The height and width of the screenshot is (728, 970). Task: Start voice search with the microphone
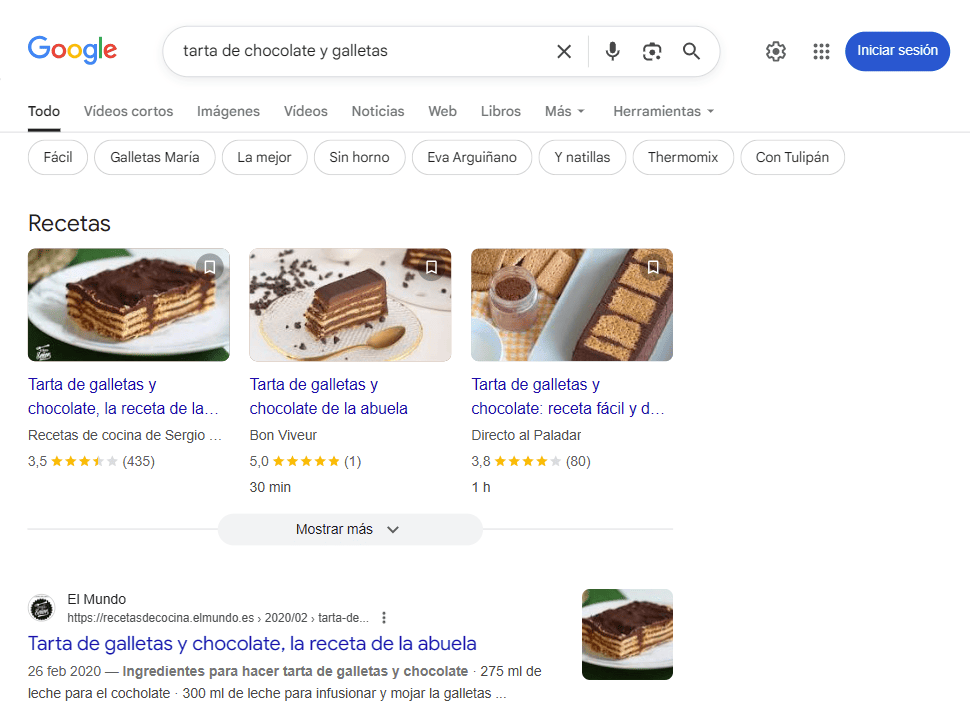pos(612,51)
